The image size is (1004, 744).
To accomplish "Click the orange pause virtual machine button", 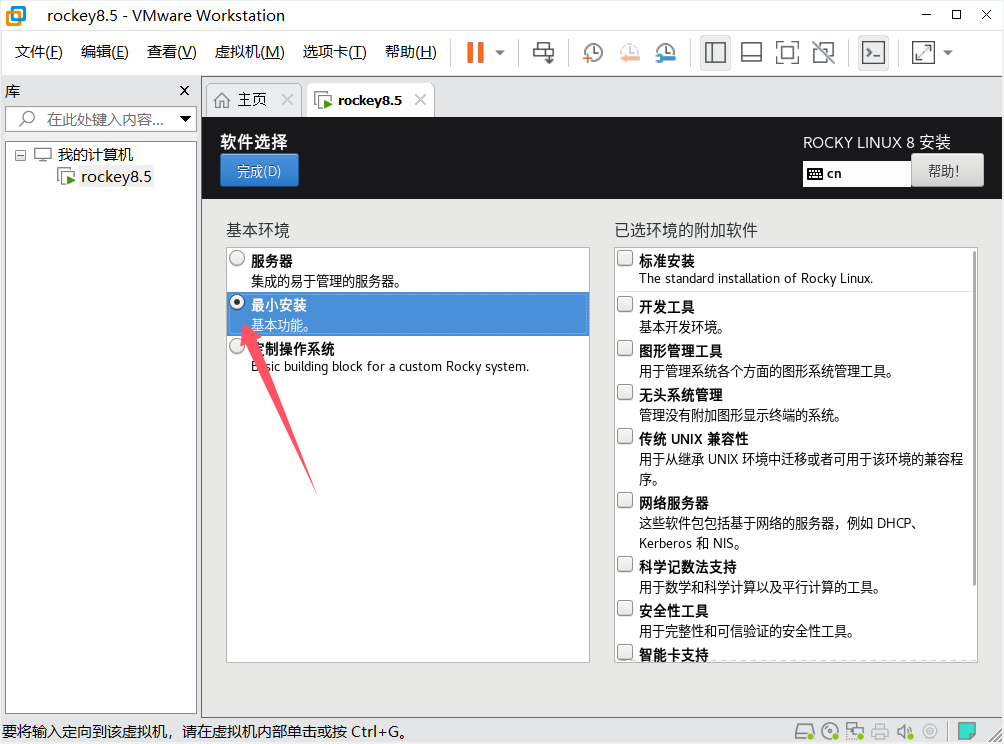I will [x=475, y=53].
